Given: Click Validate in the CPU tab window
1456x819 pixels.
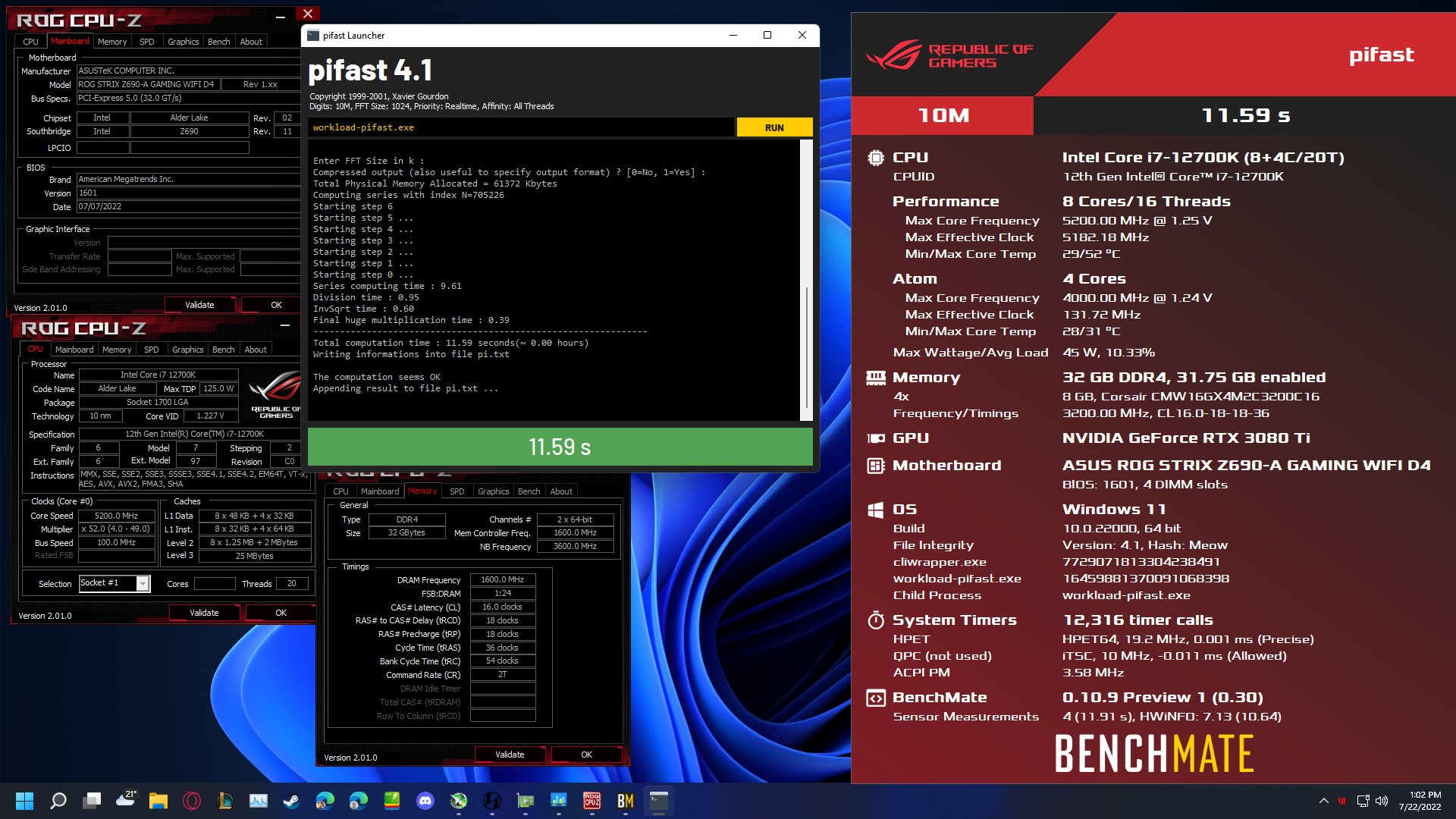Looking at the screenshot, I should pyautogui.click(x=204, y=613).
